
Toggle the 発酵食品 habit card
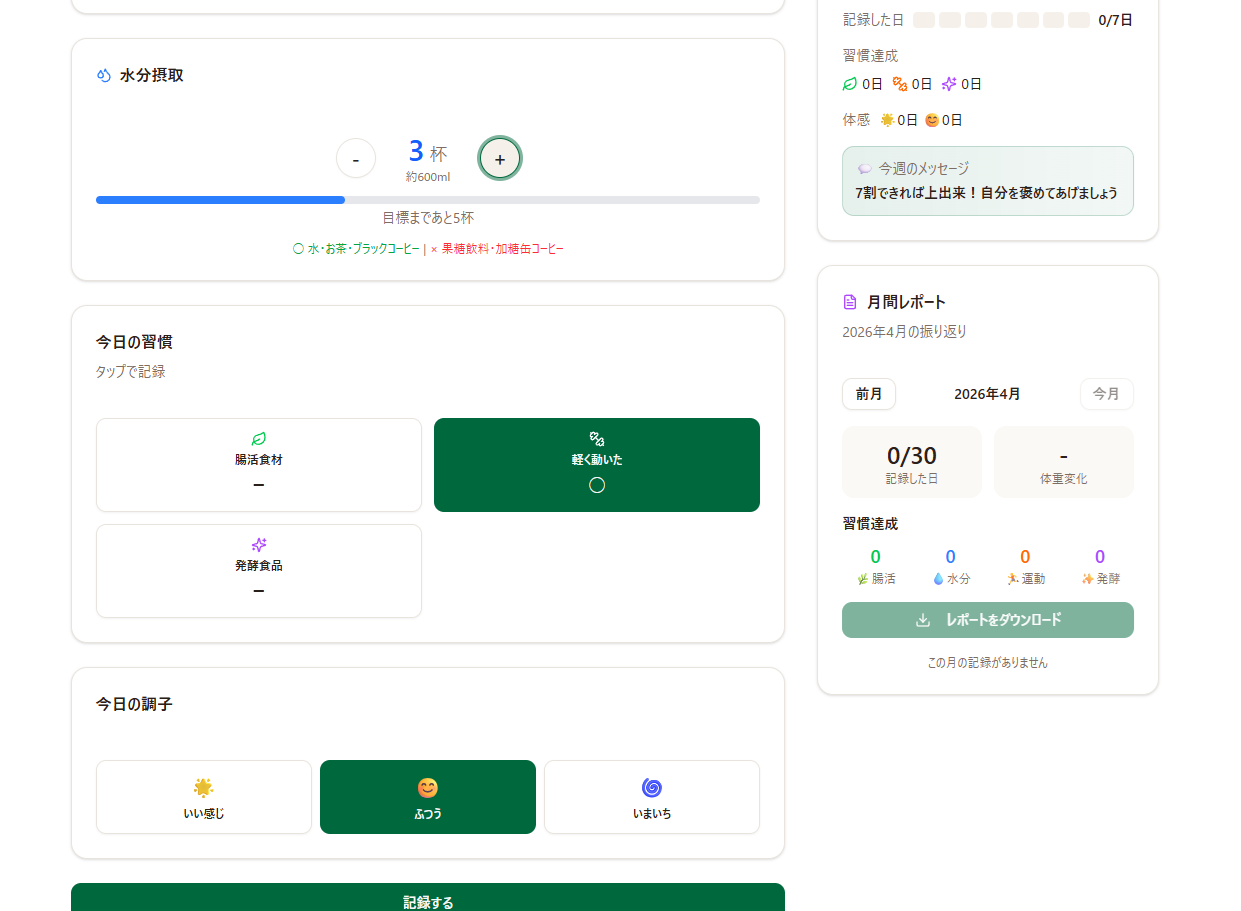point(259,571)
